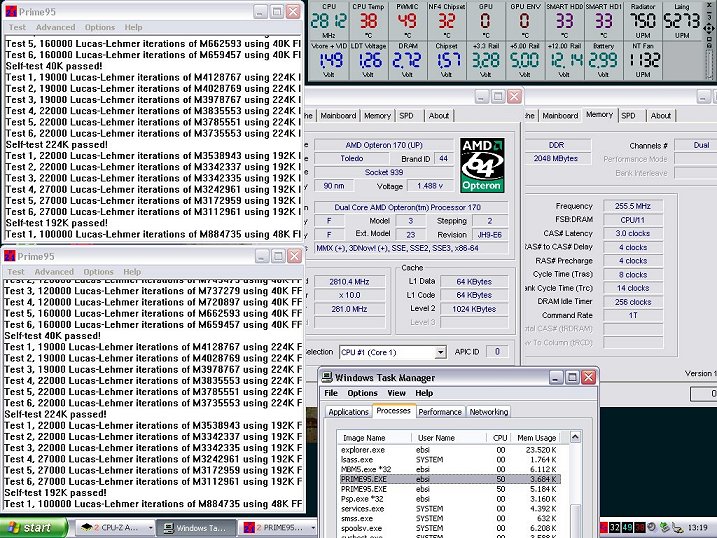The height and width of the screenshot is (538, 717).
Task: Activate Windows Task Manager taskbar button
Action: tap(196, 528)
